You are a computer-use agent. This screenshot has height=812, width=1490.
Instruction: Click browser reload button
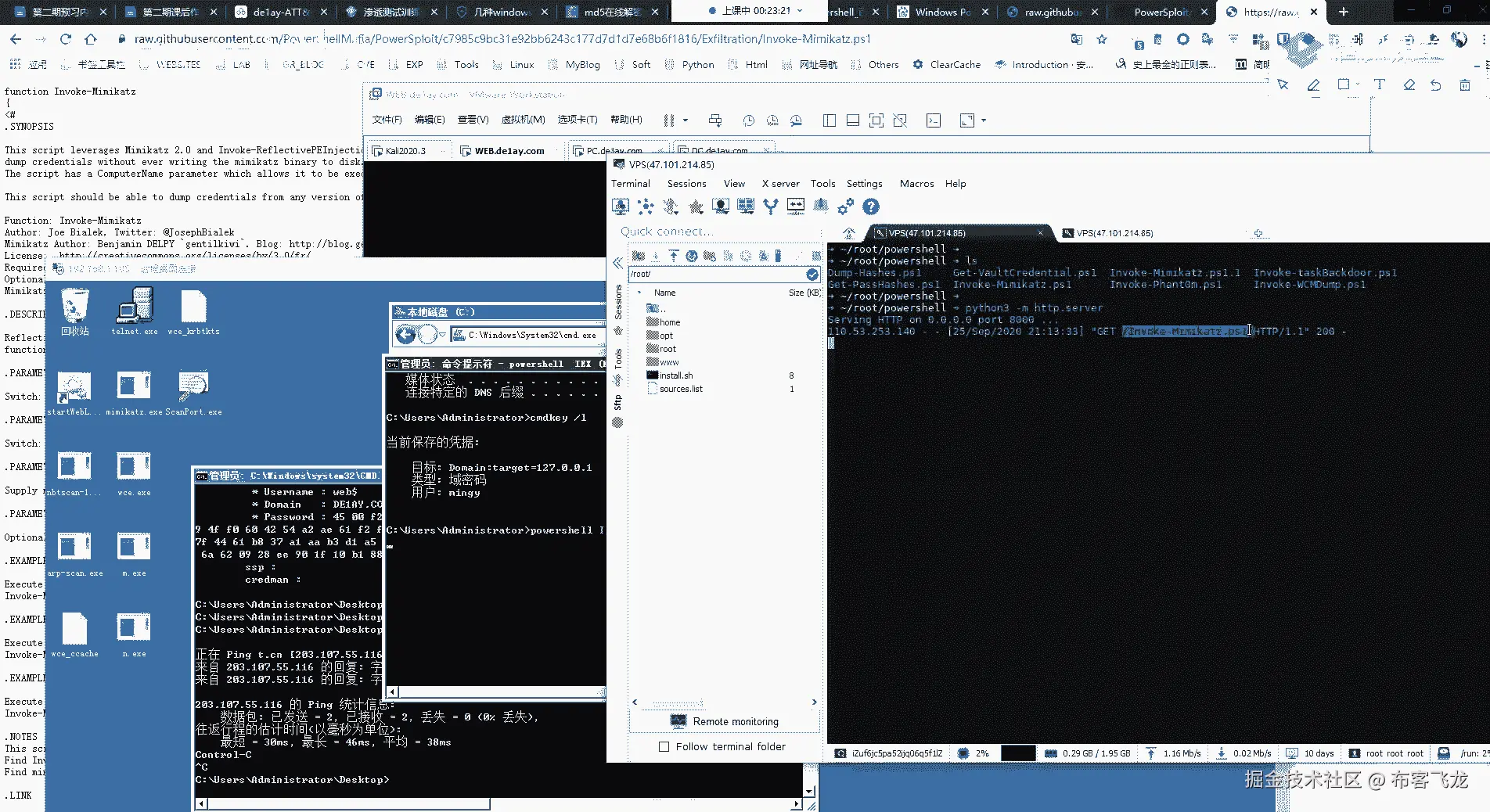point(66,38)
